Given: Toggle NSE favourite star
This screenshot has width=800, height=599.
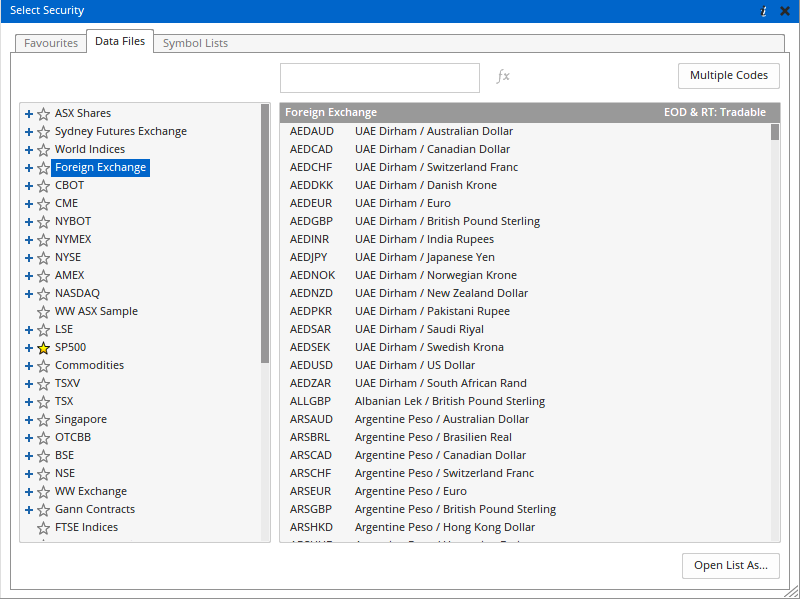Looking at the screenshot, I should pyautogui.click(x=44, y=473).
